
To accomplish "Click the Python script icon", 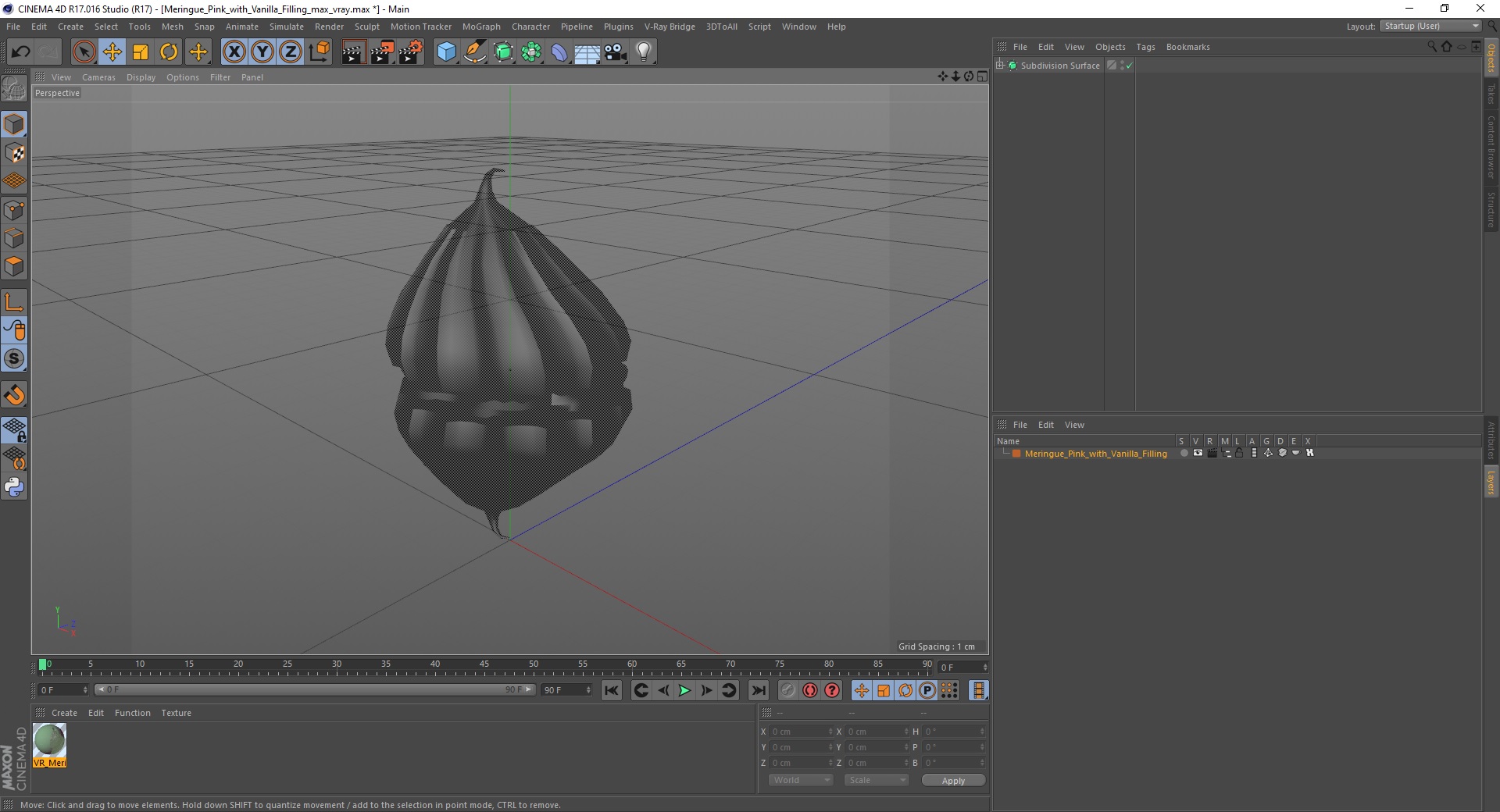I will (14, 487).
